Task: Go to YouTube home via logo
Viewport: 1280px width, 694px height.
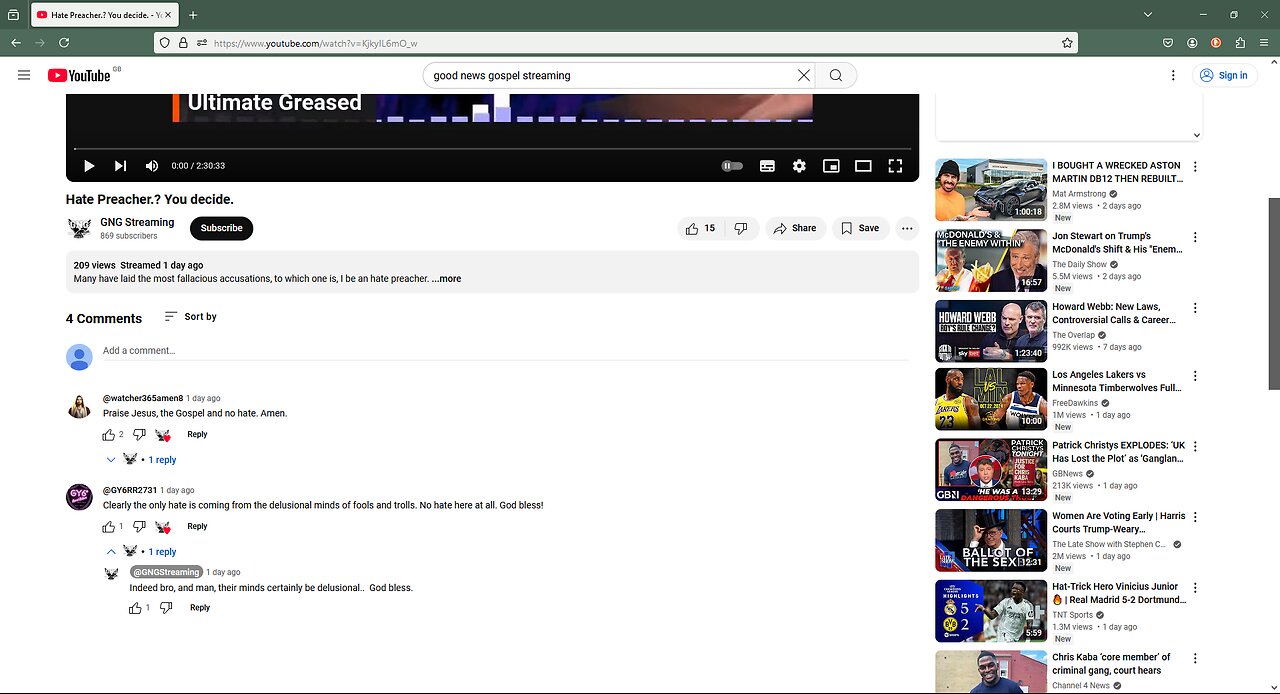Action: pos(79,75)
